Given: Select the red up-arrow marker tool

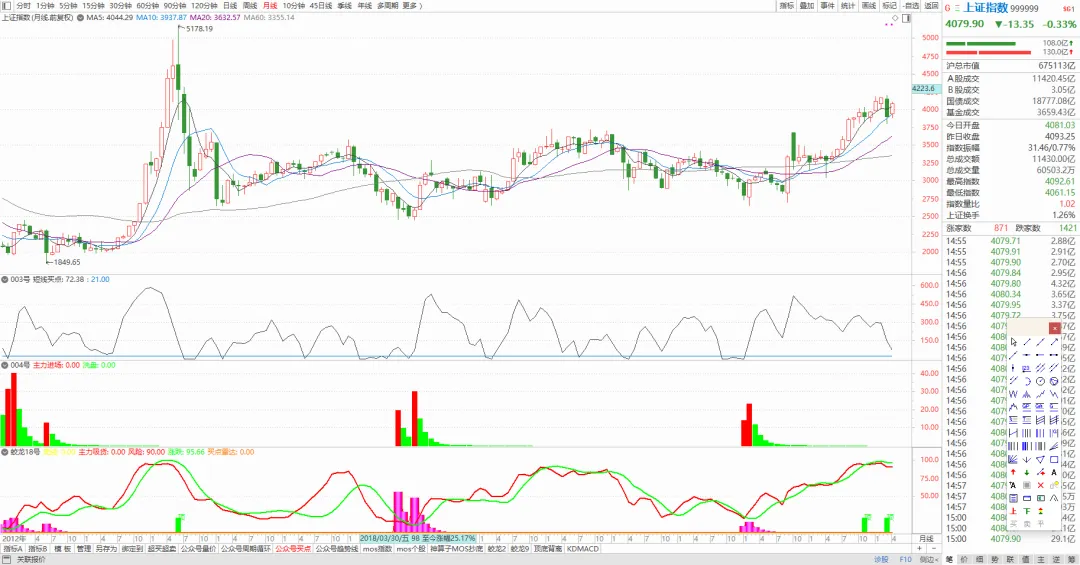Looking at the screenshot, I should tap(1013, 472).
